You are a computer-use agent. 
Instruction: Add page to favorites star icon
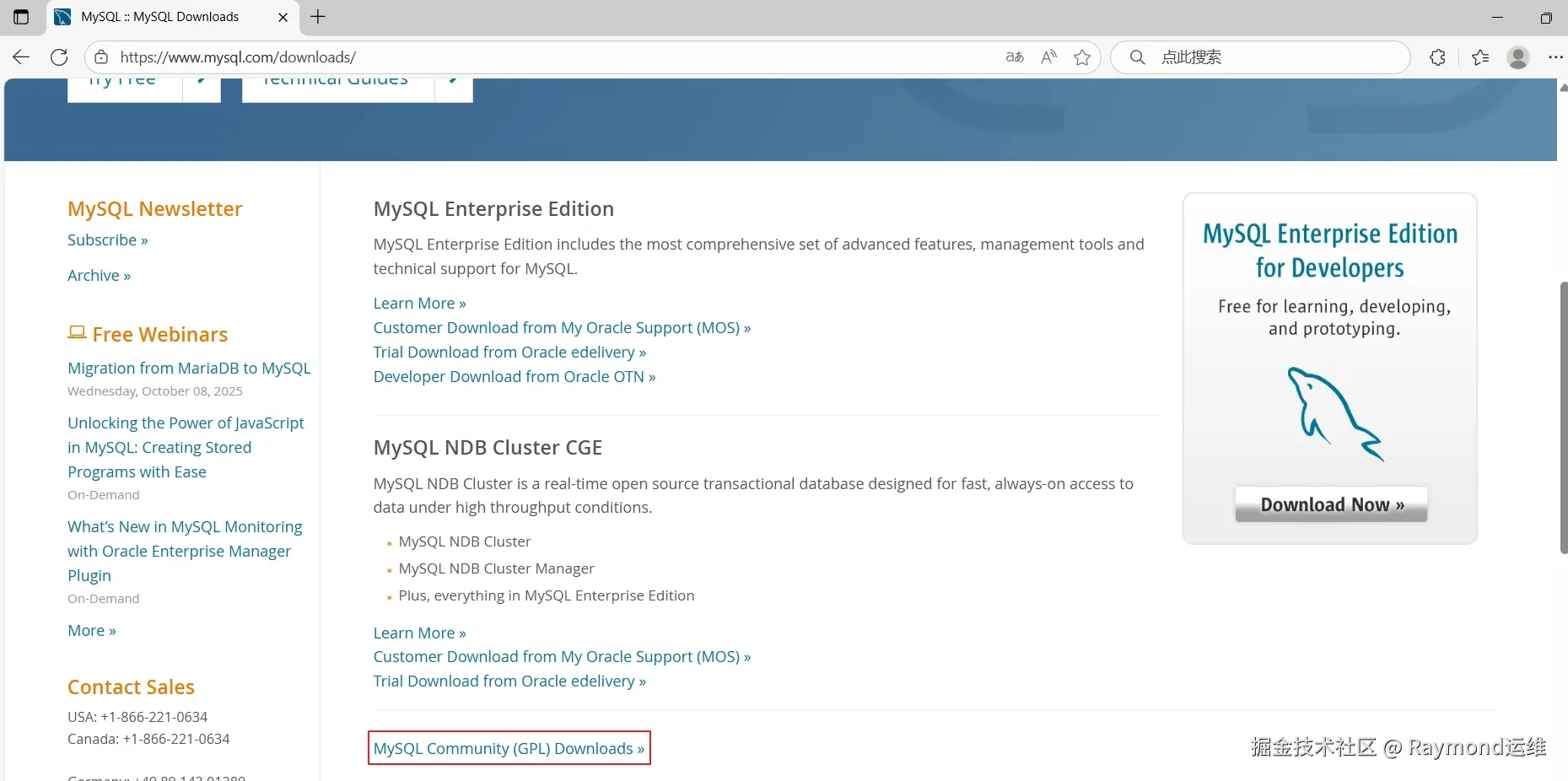click(x=1082, y=57)
